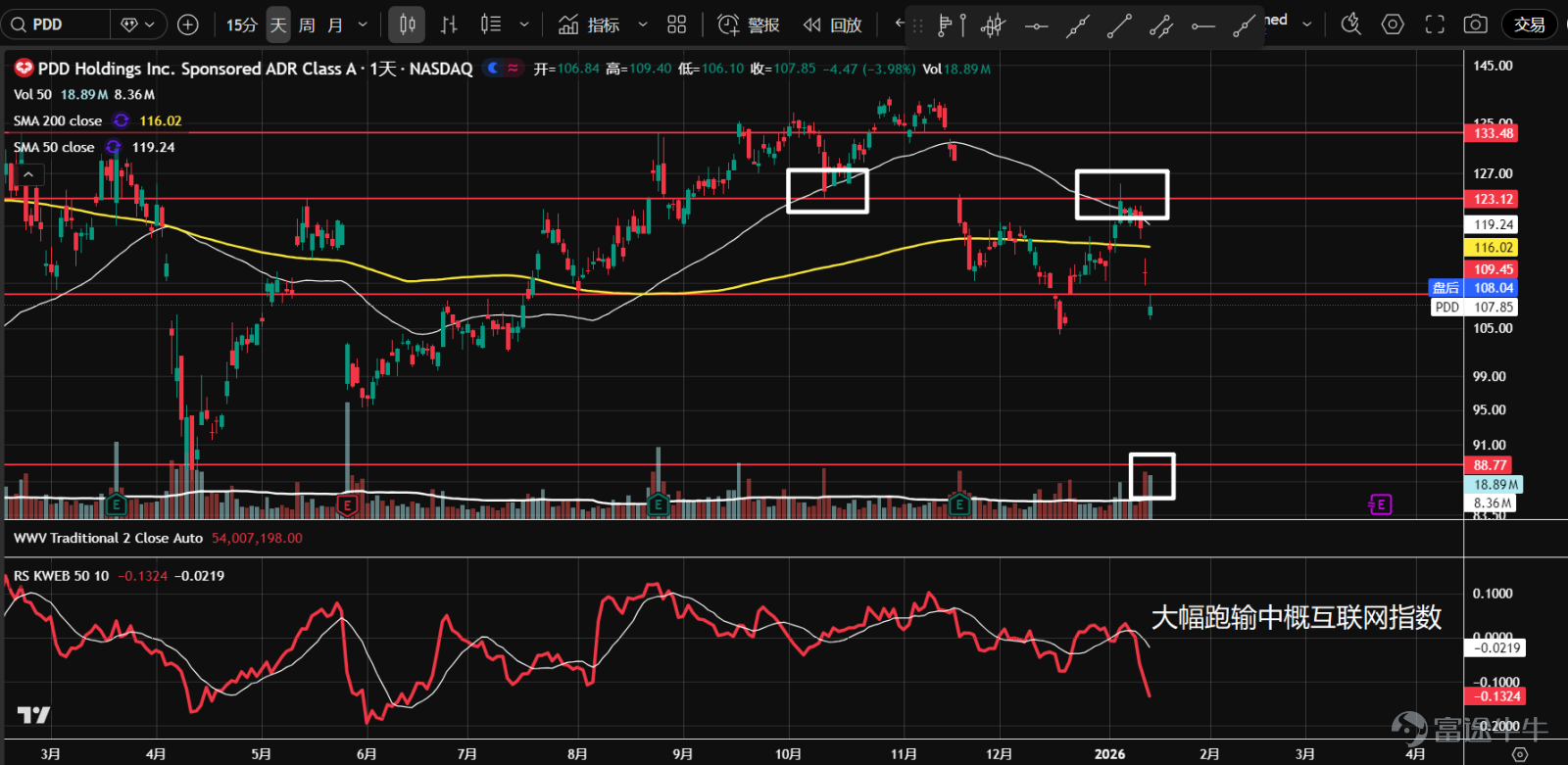Click the green E earnings marker near September
The height and width of the screenshot is (765, 1568).
tap(658, 505)
